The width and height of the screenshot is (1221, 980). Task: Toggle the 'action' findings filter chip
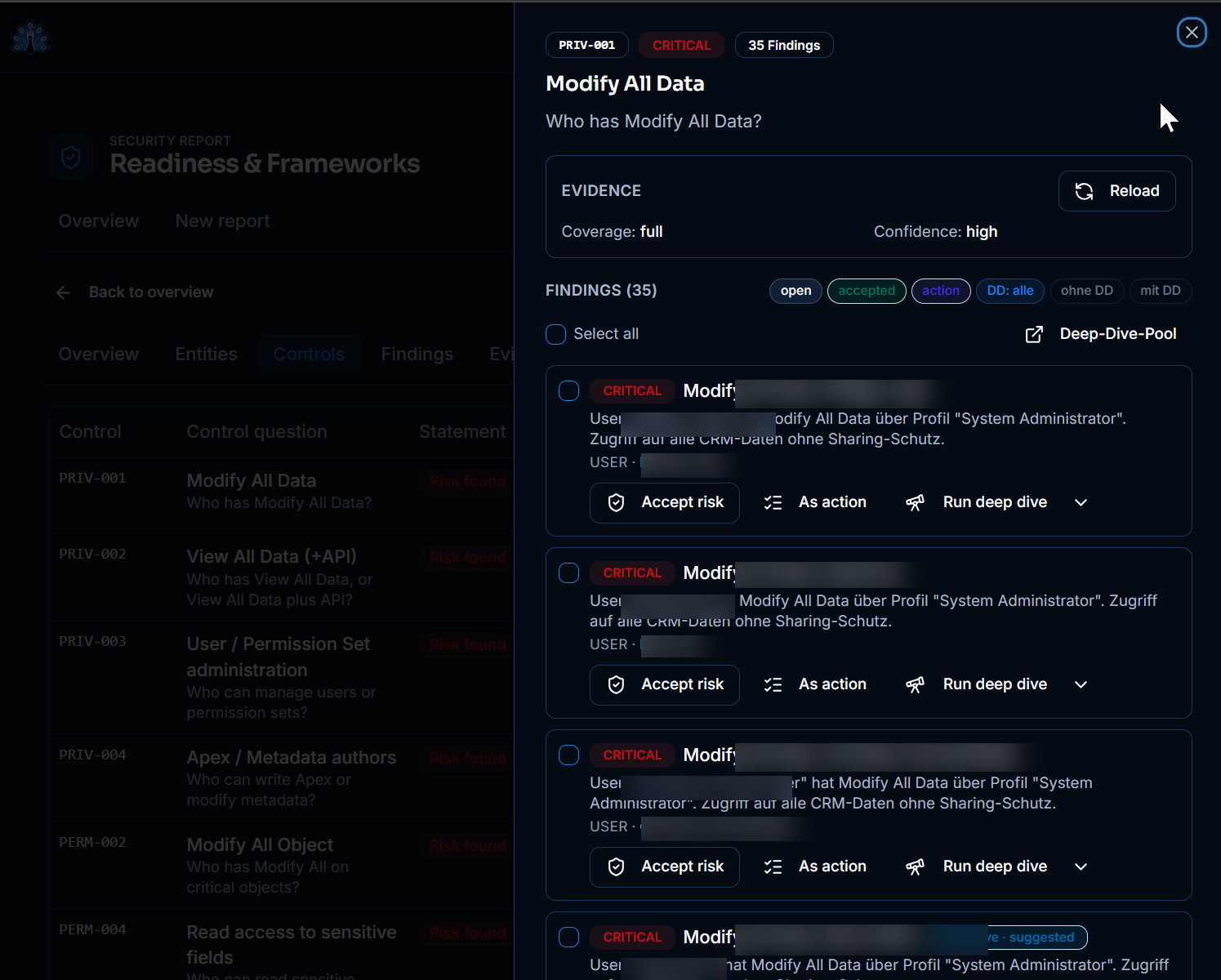[941, 291]
